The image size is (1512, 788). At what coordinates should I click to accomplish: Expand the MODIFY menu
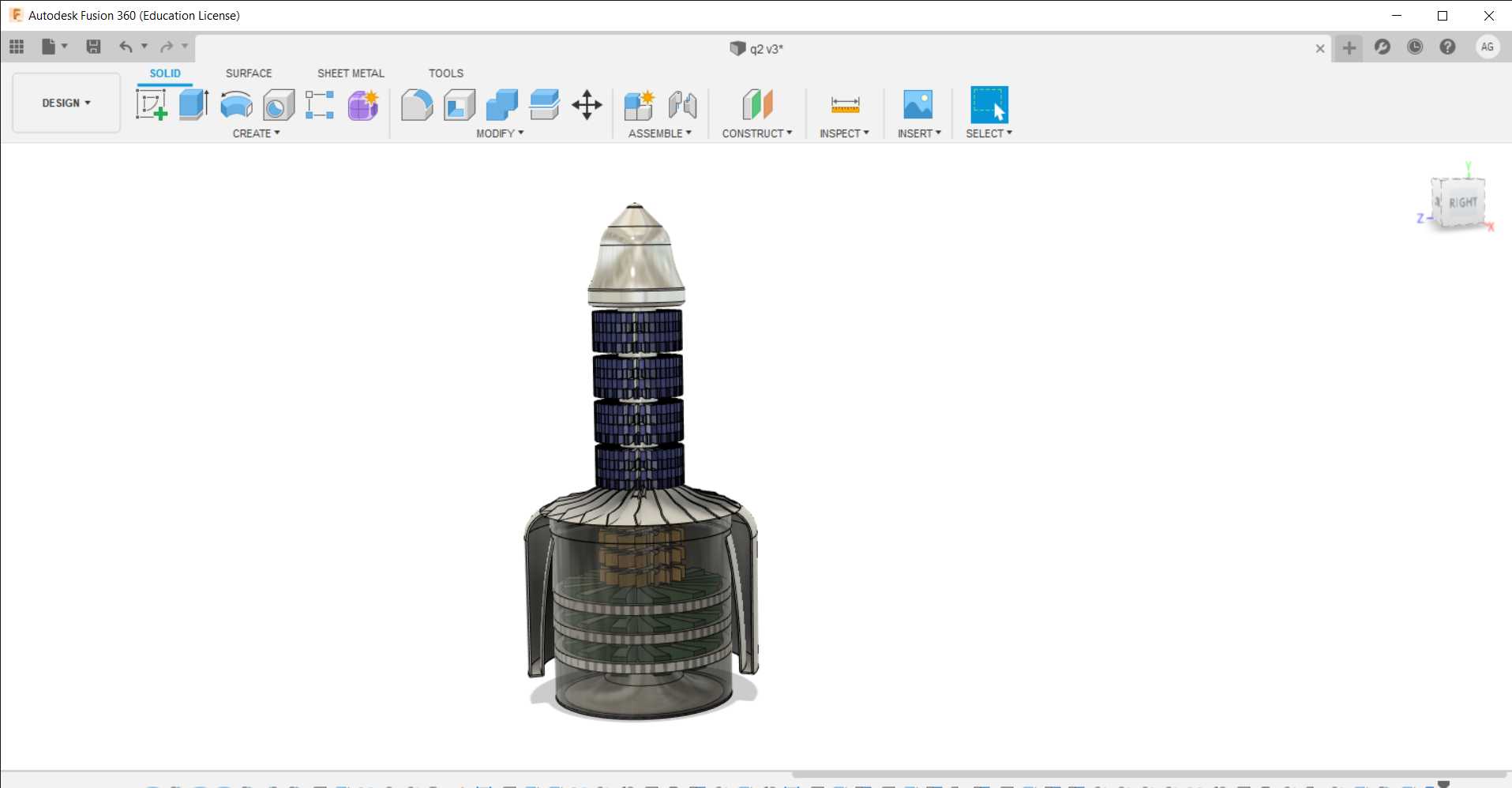(500, 133)
